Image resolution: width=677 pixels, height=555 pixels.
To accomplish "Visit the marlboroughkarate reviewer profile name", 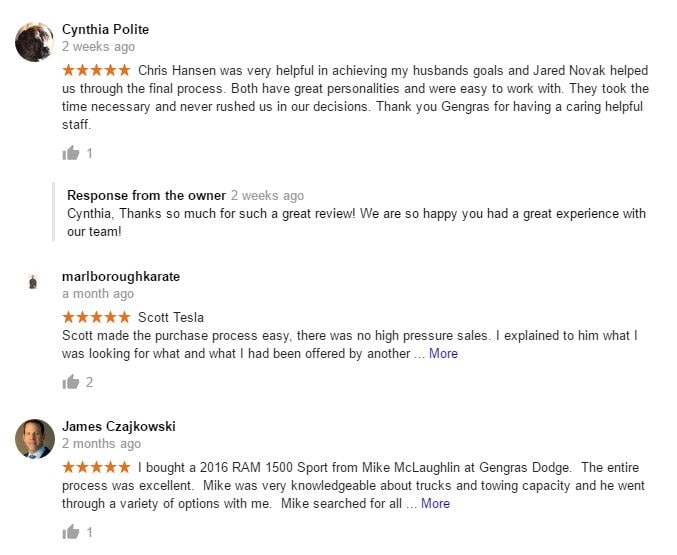I will pyautogui.click(x=121, y=276).
